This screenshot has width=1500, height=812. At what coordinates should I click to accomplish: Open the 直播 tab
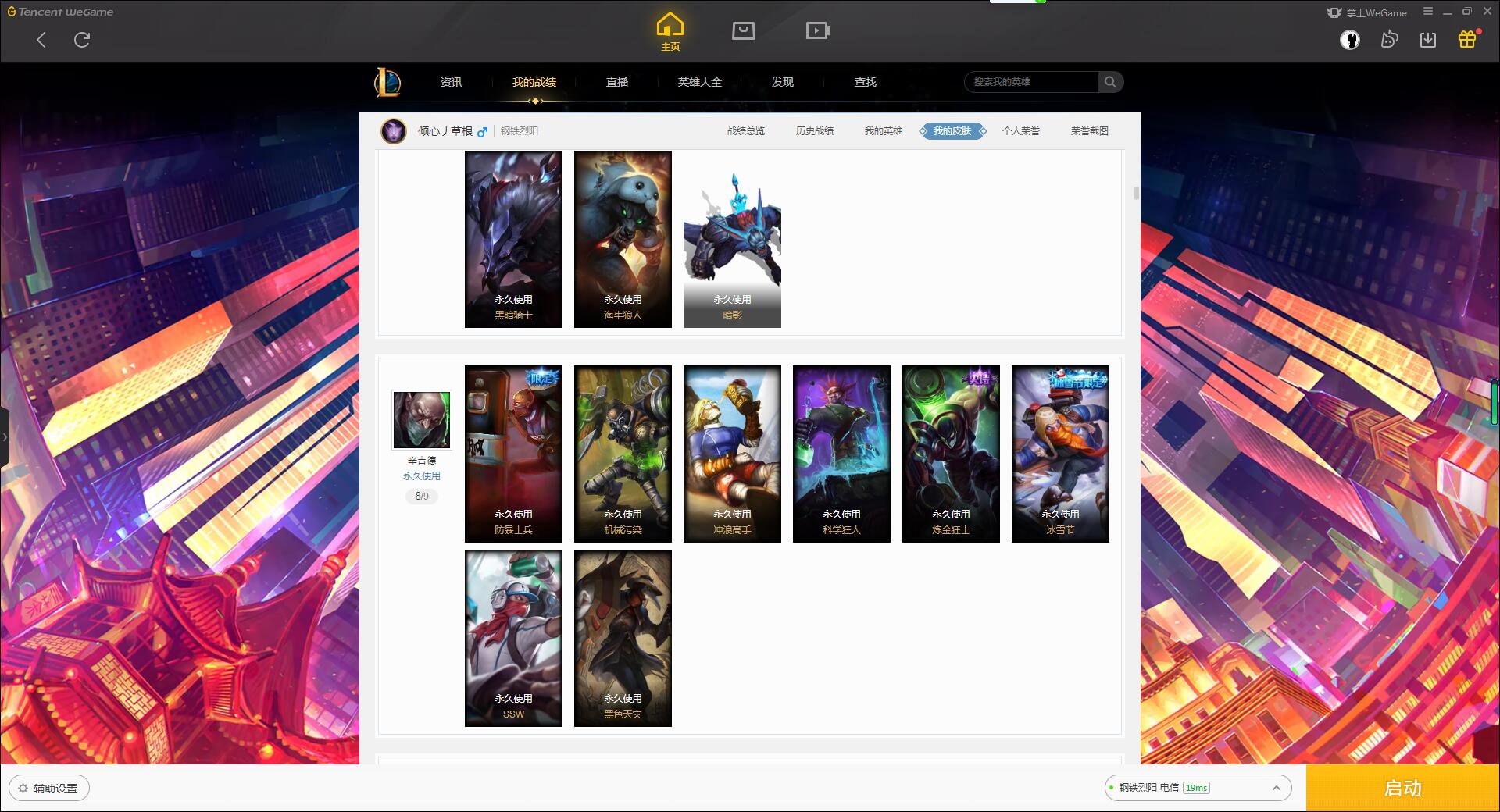click(617, 82)
